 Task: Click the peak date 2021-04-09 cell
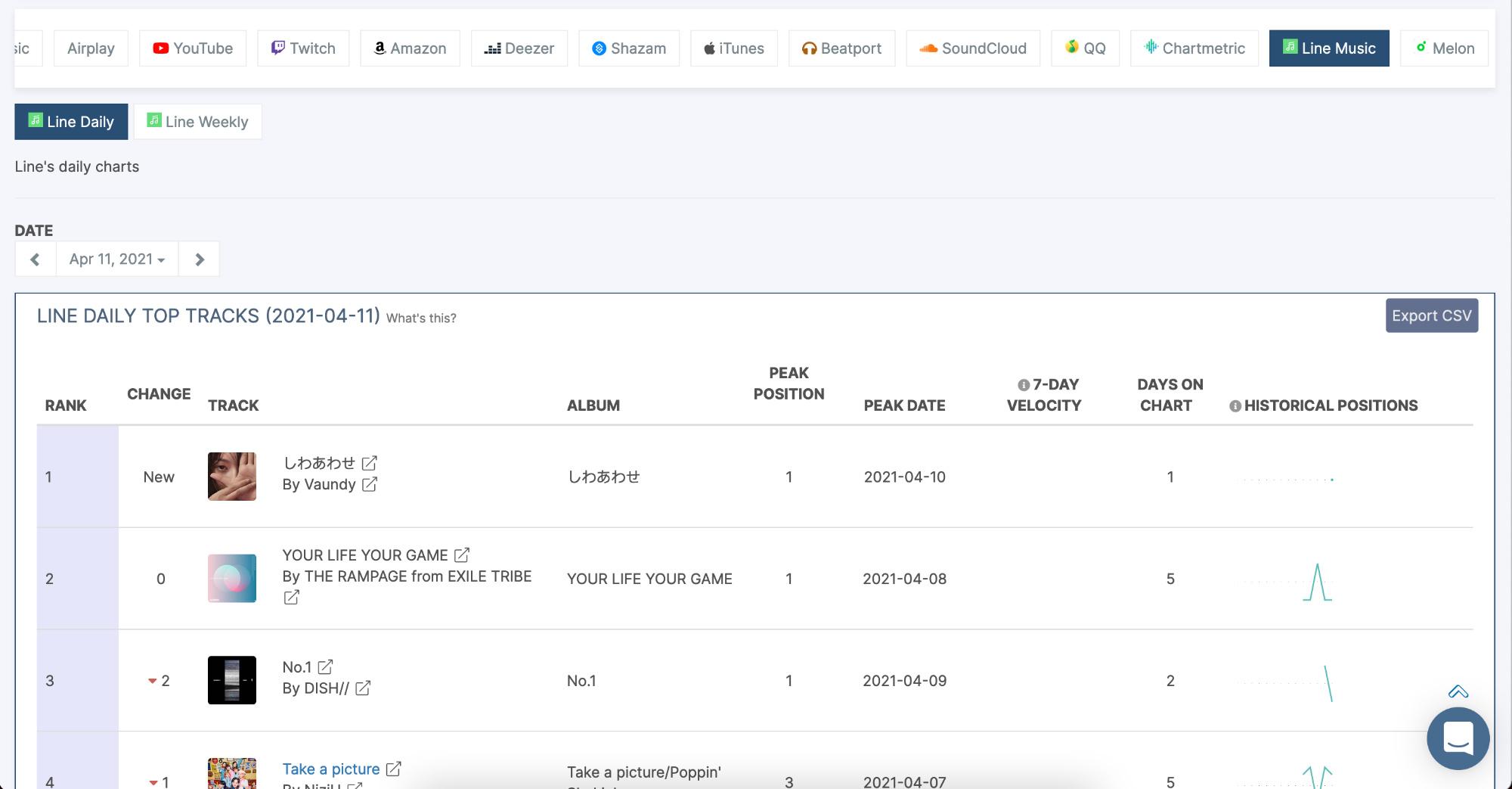pyautogui.click(x=905, y=681)
